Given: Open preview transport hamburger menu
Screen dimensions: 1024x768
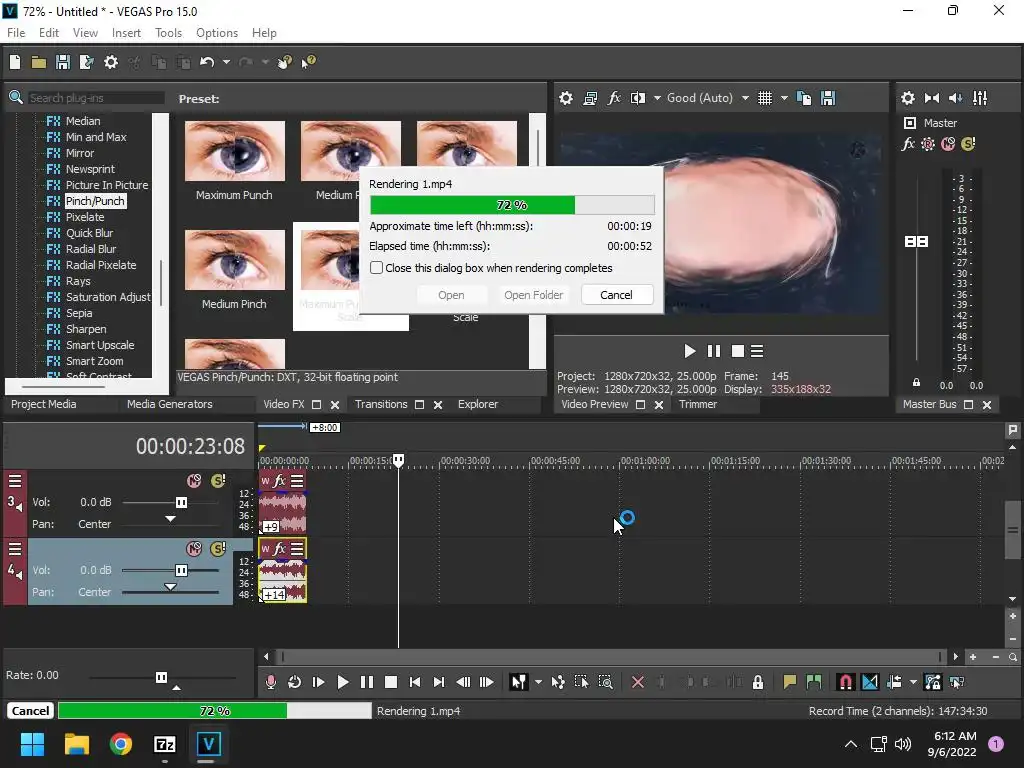Looking at the screenshot, I should 757,351.
